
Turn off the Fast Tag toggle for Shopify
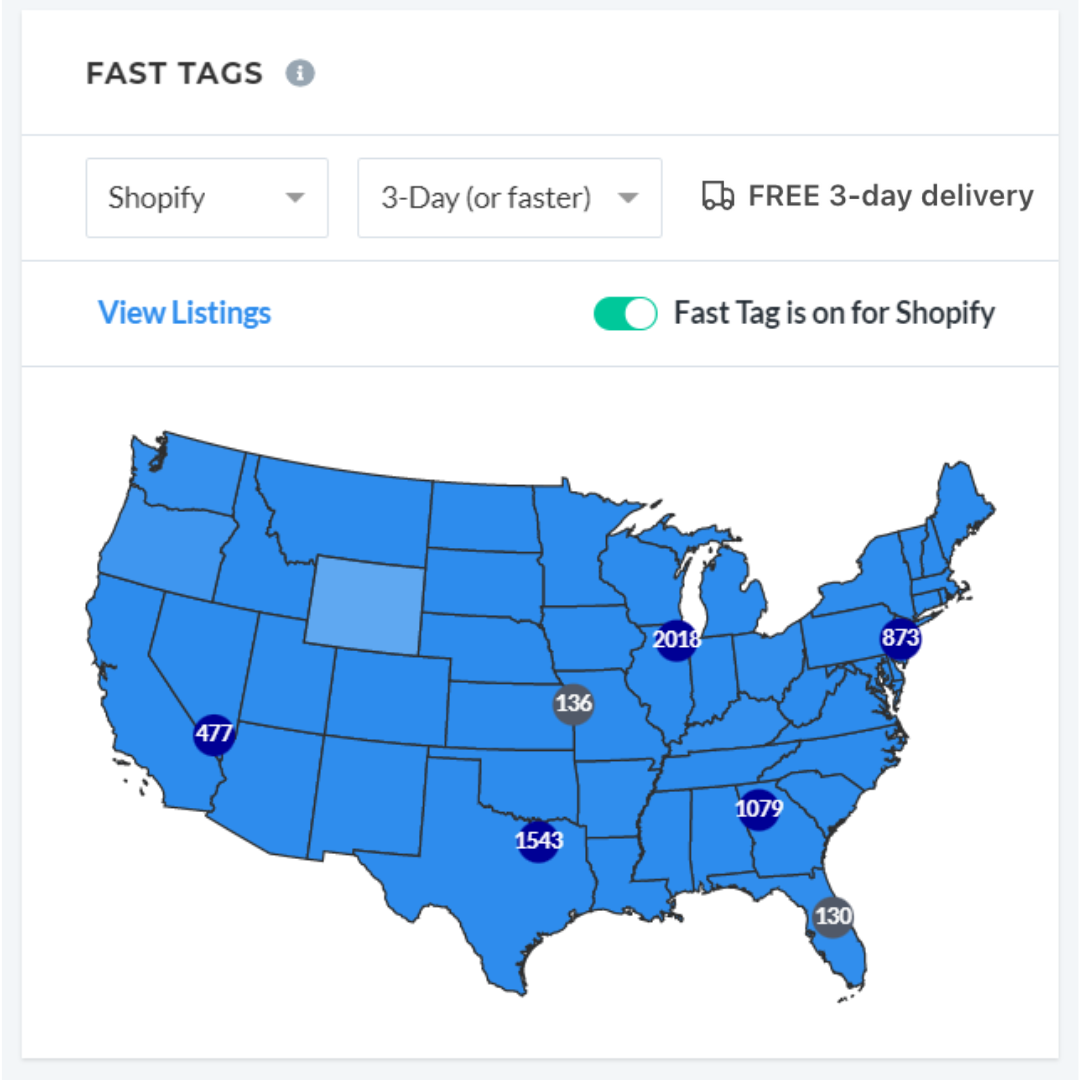click(625, 314)
